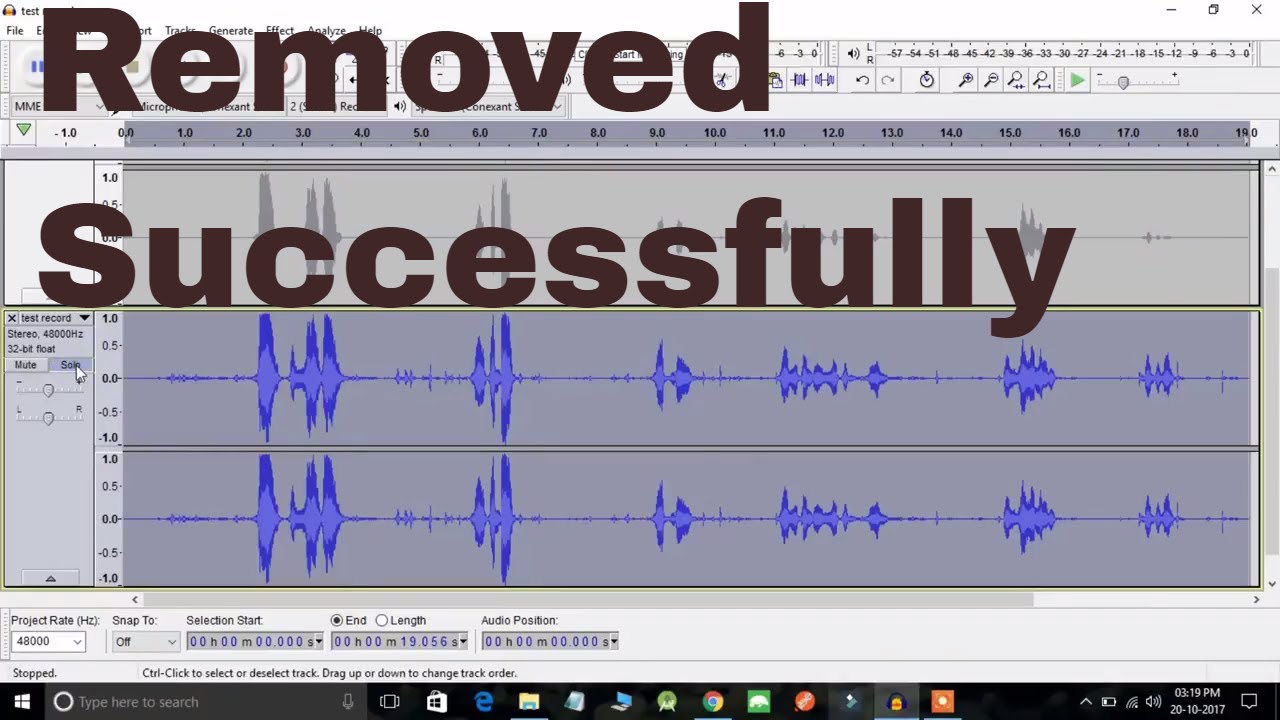Mute the test record track
This screenshot has height=720, width=1280.
point(26,365)
